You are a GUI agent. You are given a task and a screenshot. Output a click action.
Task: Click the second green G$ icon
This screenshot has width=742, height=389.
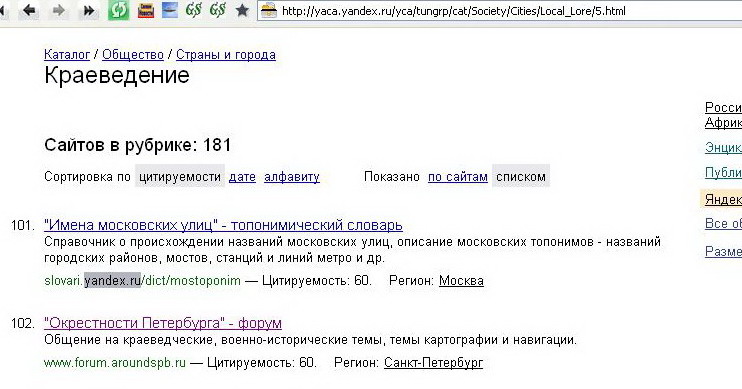coord(218,10)
